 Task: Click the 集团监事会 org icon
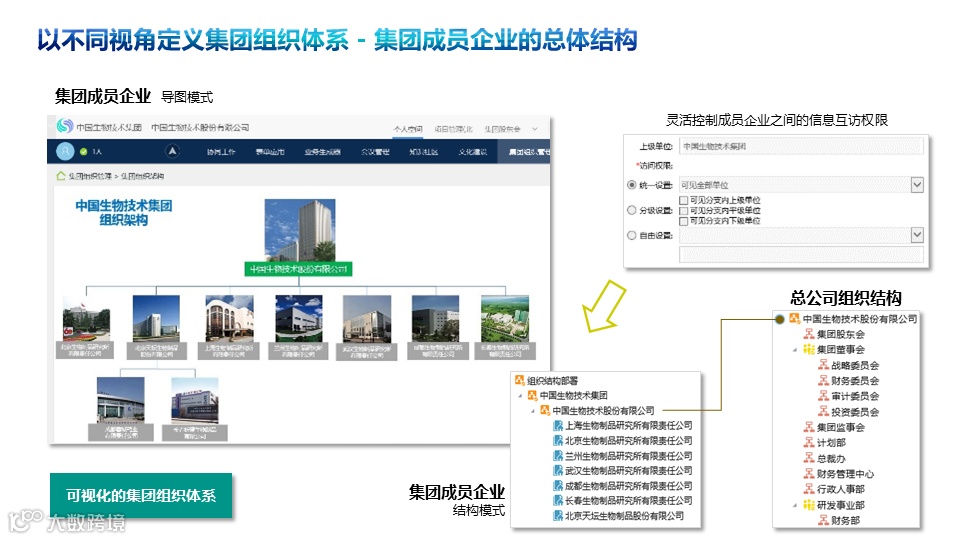point(809,427)
